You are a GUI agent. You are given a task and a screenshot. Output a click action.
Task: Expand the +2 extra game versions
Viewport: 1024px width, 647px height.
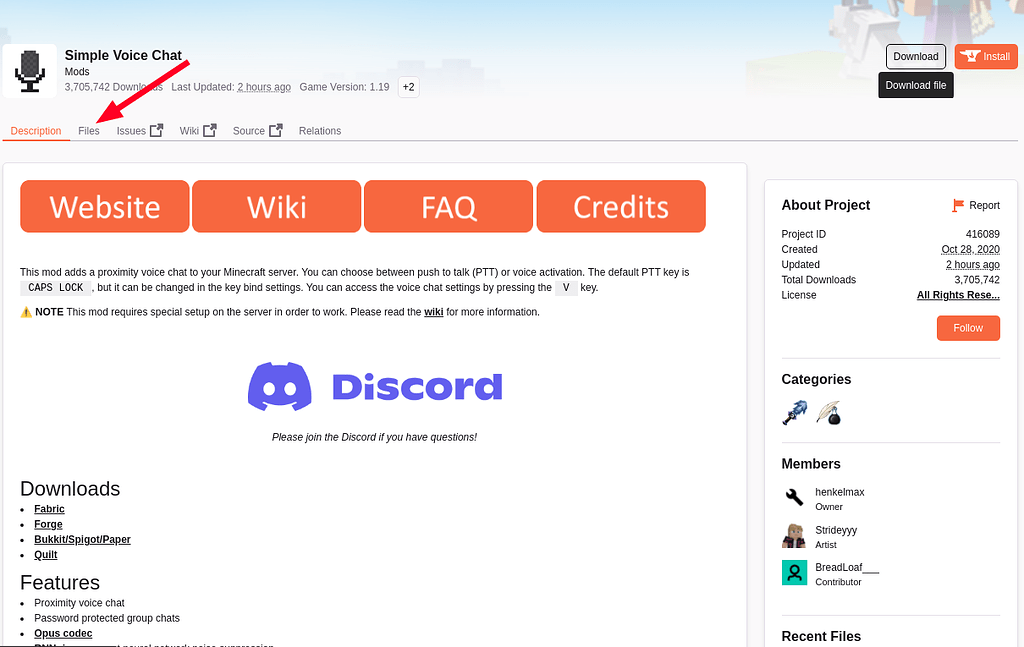(408, 87)
